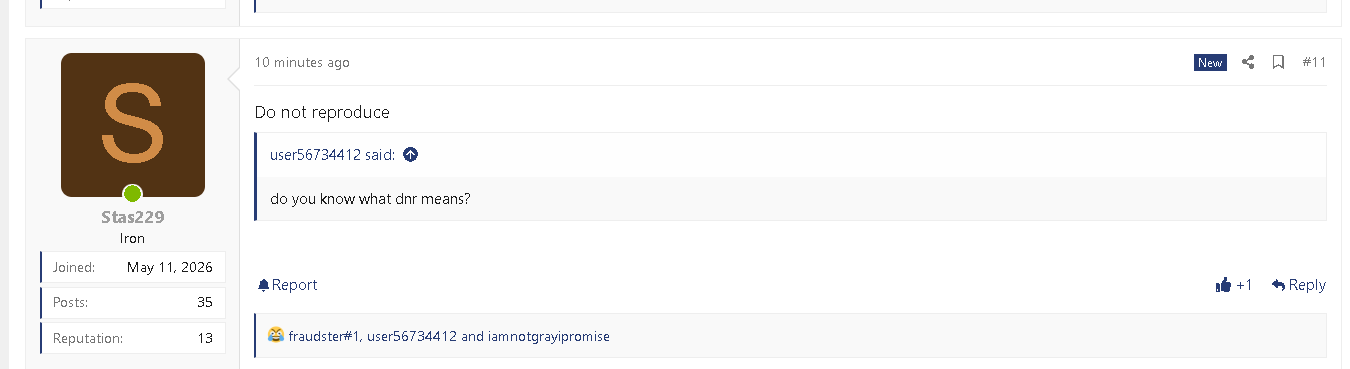
Task: Open iamnotgrayipromise in reactions list
Action: pyautogui.click(x=549, y=336)
